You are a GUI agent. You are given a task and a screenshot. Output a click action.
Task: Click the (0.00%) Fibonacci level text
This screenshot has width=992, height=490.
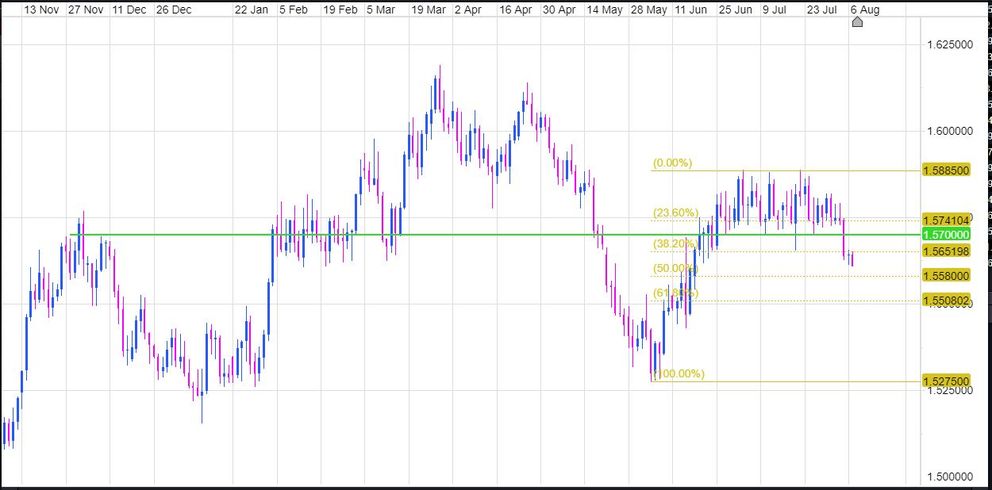[x=673, y=163]
